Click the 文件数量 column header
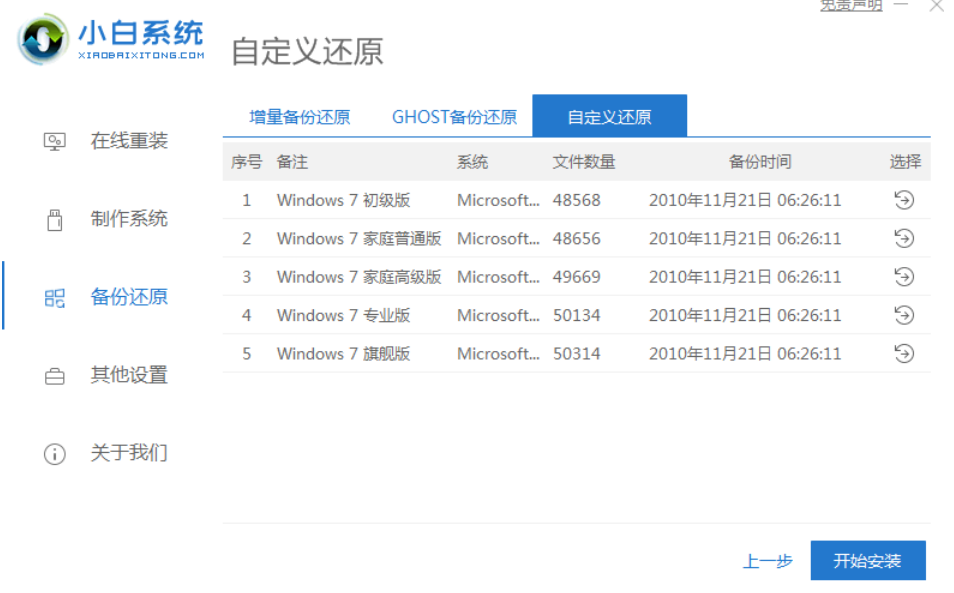Screen dimensions: 954x593 [x=584, y=162]
